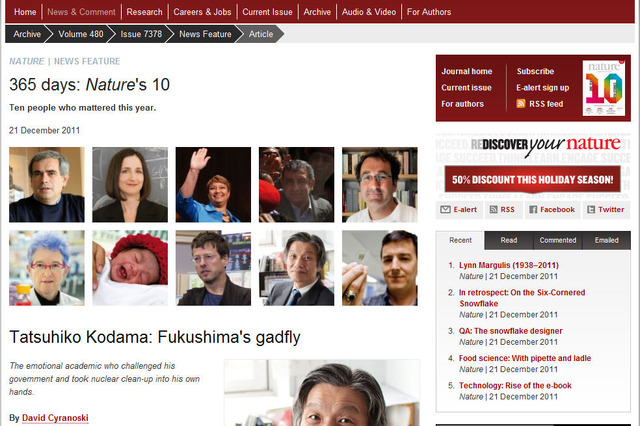640x426 pixels.
Task: Open the For Authors menu
Action: [429, 12]
